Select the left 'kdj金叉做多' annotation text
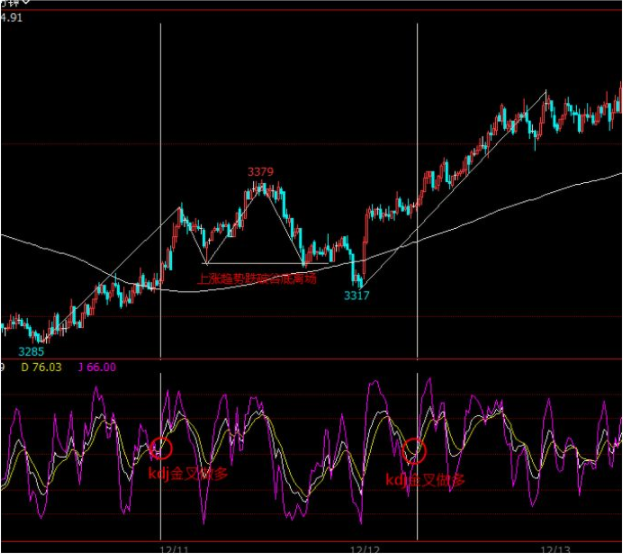This screenshot has width=623, height=554. [x=188, y=473]
